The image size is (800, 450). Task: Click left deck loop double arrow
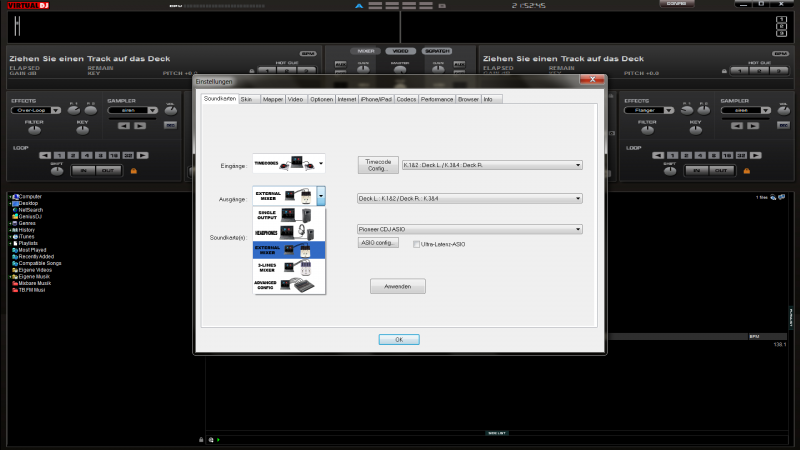(142, 155)
